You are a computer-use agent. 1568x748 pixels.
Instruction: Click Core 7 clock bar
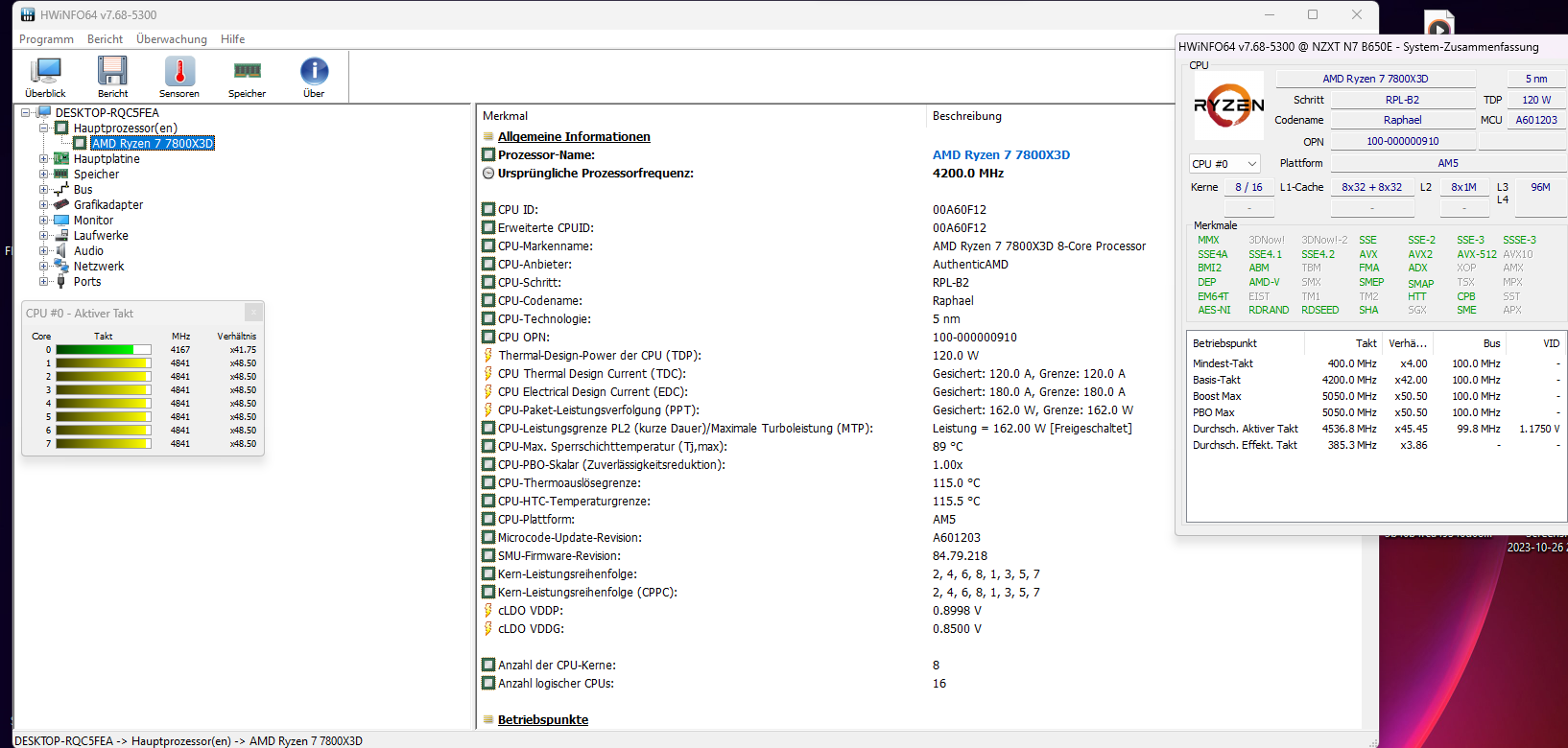click(104, 444)
